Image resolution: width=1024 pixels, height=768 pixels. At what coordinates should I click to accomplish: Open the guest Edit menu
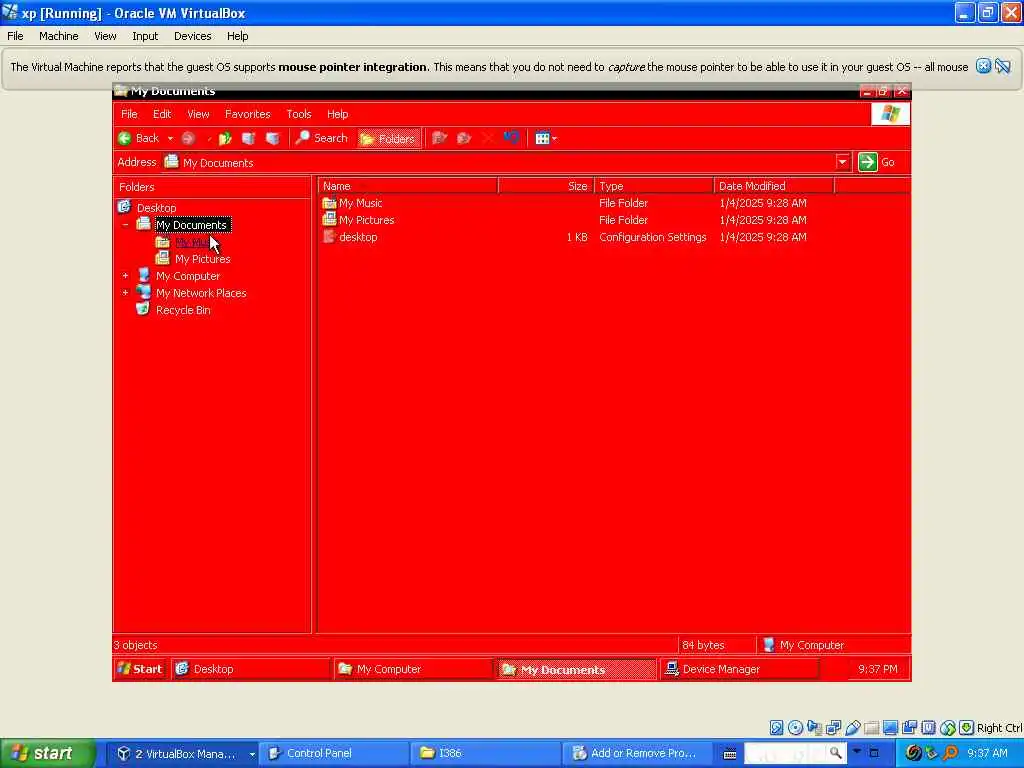[162, 114]
